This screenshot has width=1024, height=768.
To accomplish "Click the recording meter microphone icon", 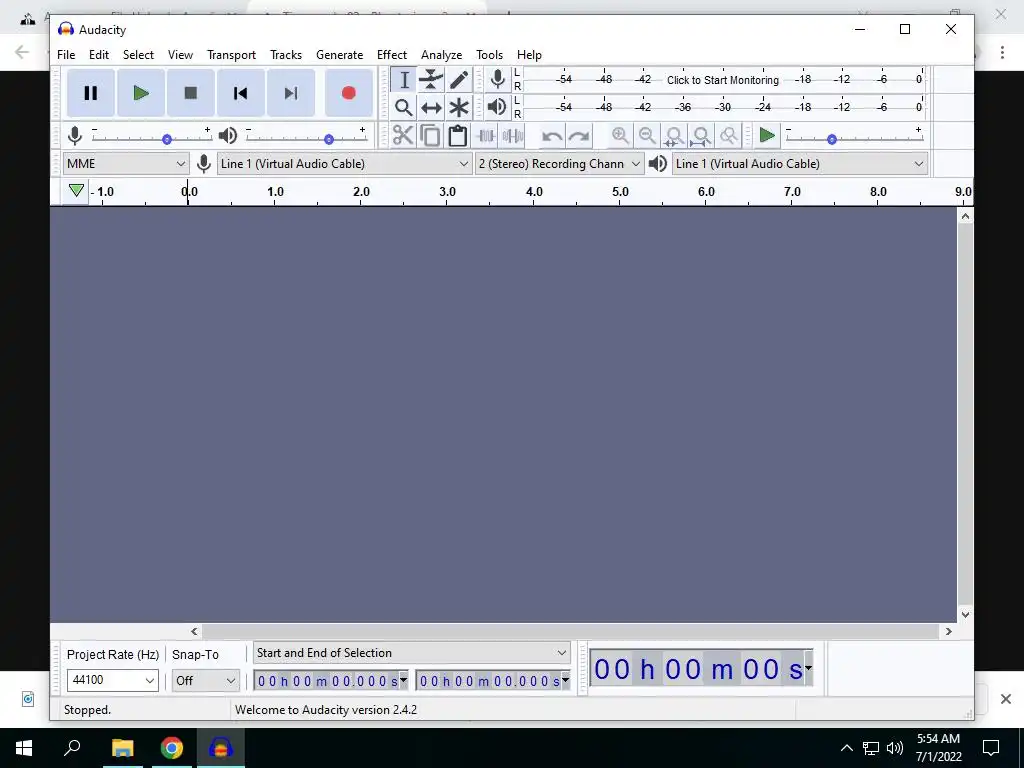I will (498, 80).
